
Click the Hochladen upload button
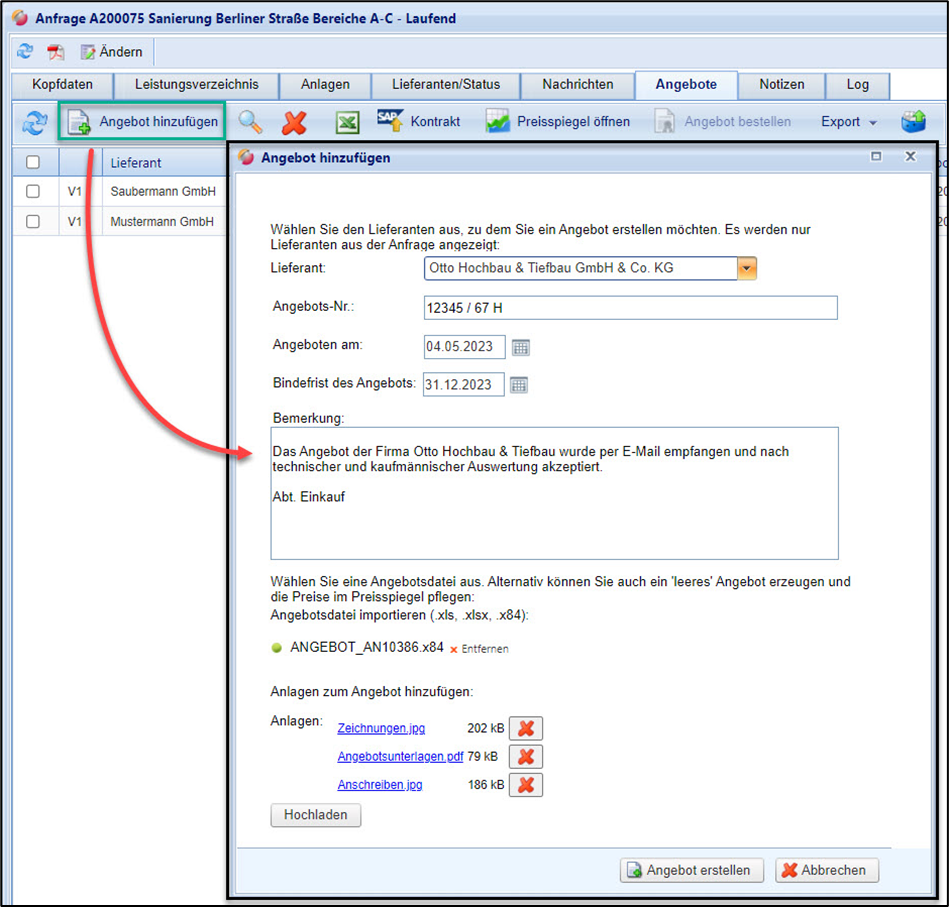pyautogui.click(x=315, y=815)
